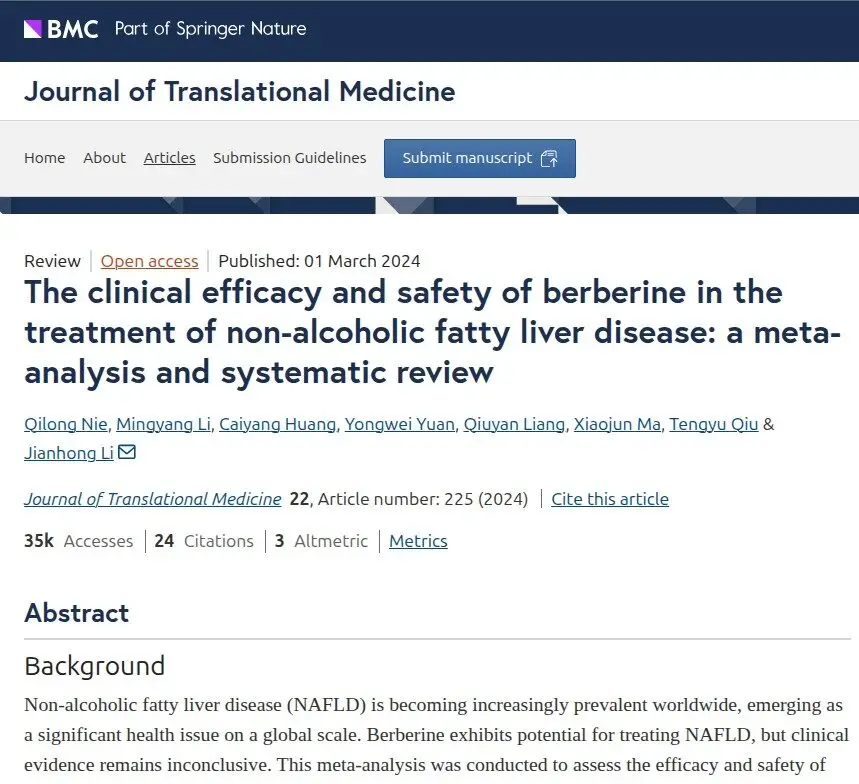Open author Tengyu Qiu link
Viewport: 859px width, 784px height.
(x=713, y=424)
